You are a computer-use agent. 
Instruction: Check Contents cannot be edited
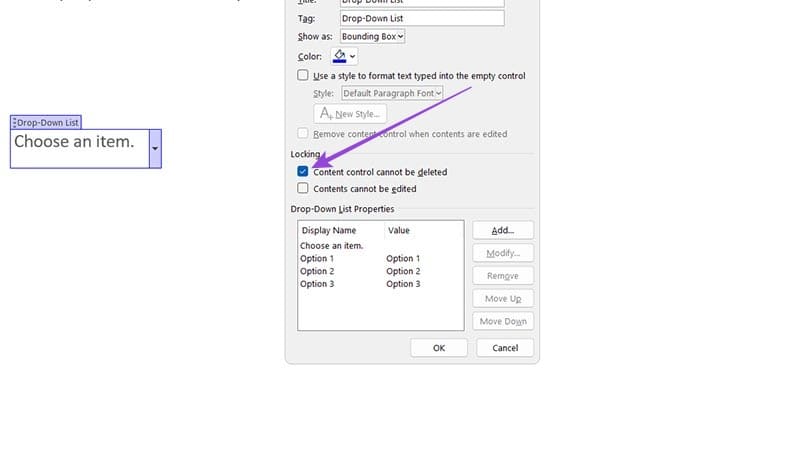(303, 188)
